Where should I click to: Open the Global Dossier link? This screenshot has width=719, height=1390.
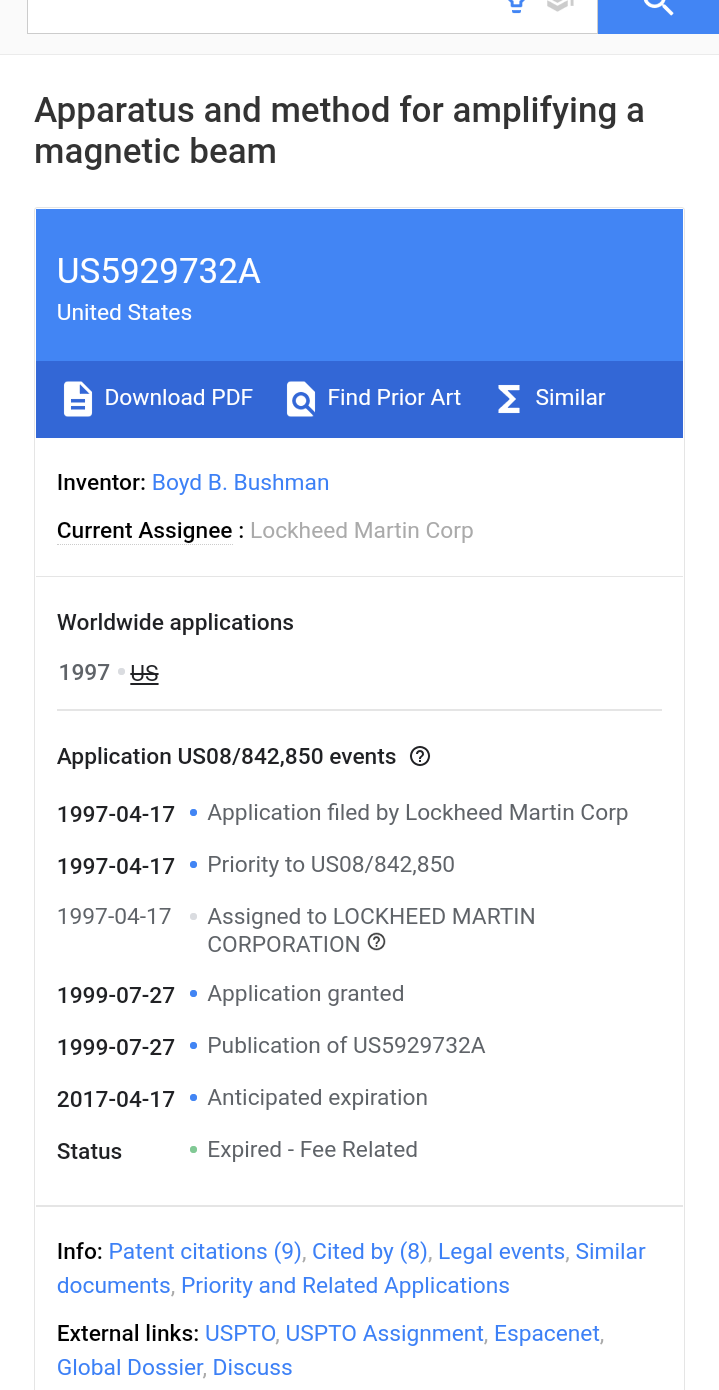coord(130,1367)
